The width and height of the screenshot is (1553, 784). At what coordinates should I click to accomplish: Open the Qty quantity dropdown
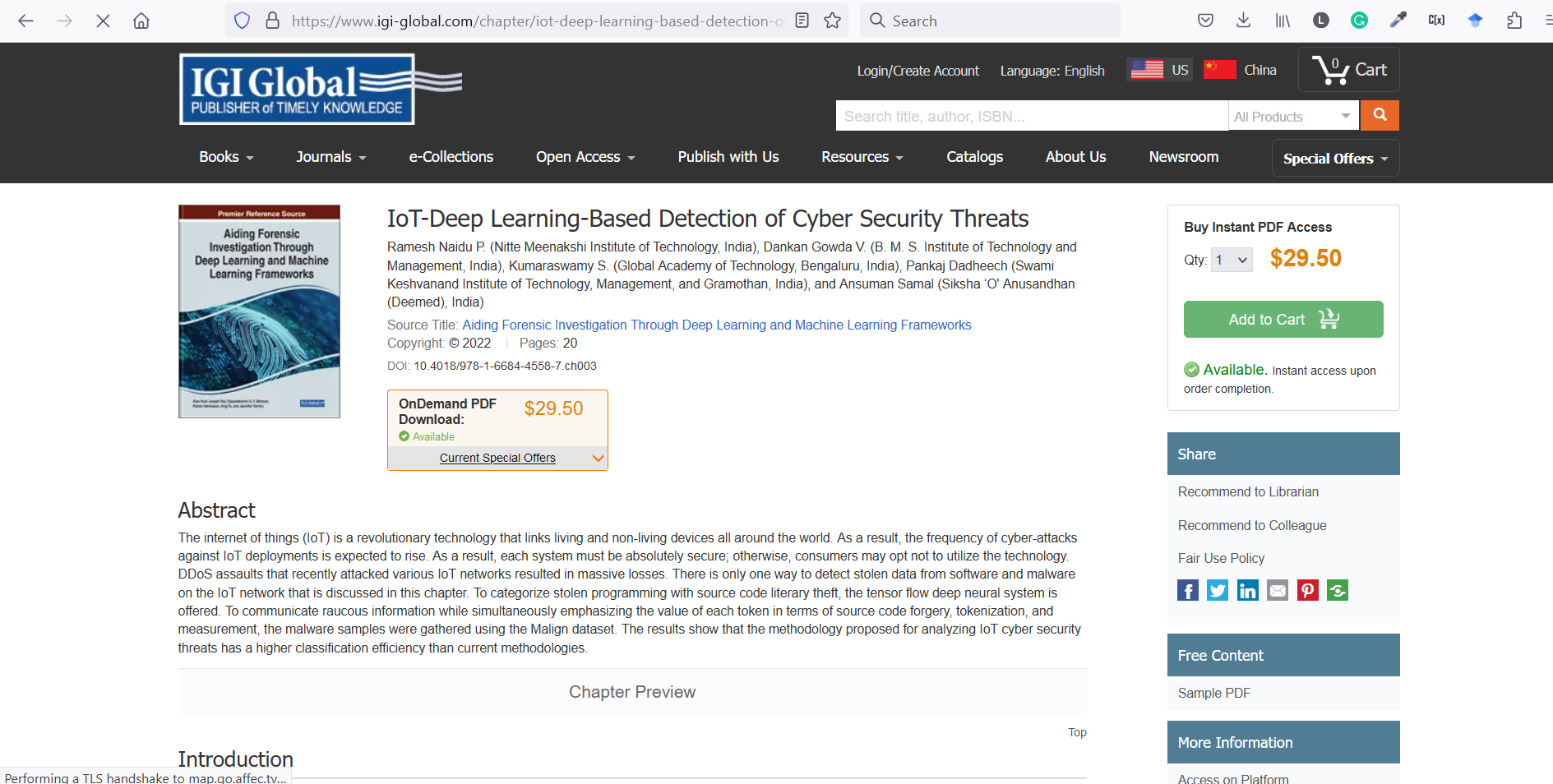pos(1232,261)
